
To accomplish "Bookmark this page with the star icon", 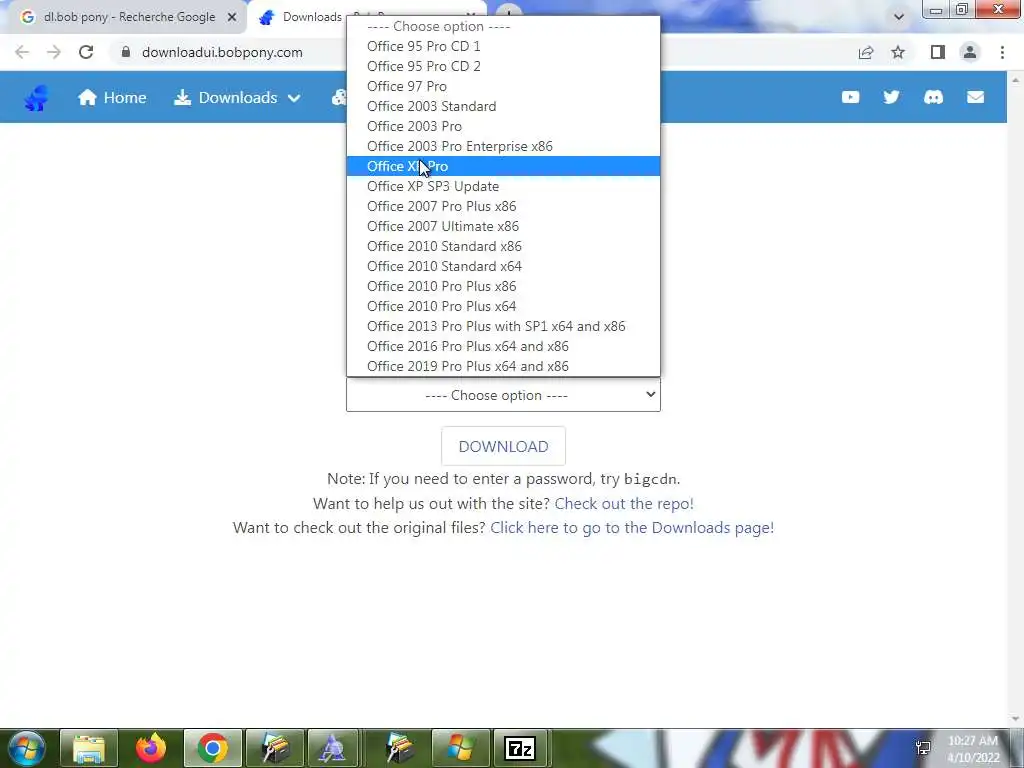I will [x=898, y=52].
